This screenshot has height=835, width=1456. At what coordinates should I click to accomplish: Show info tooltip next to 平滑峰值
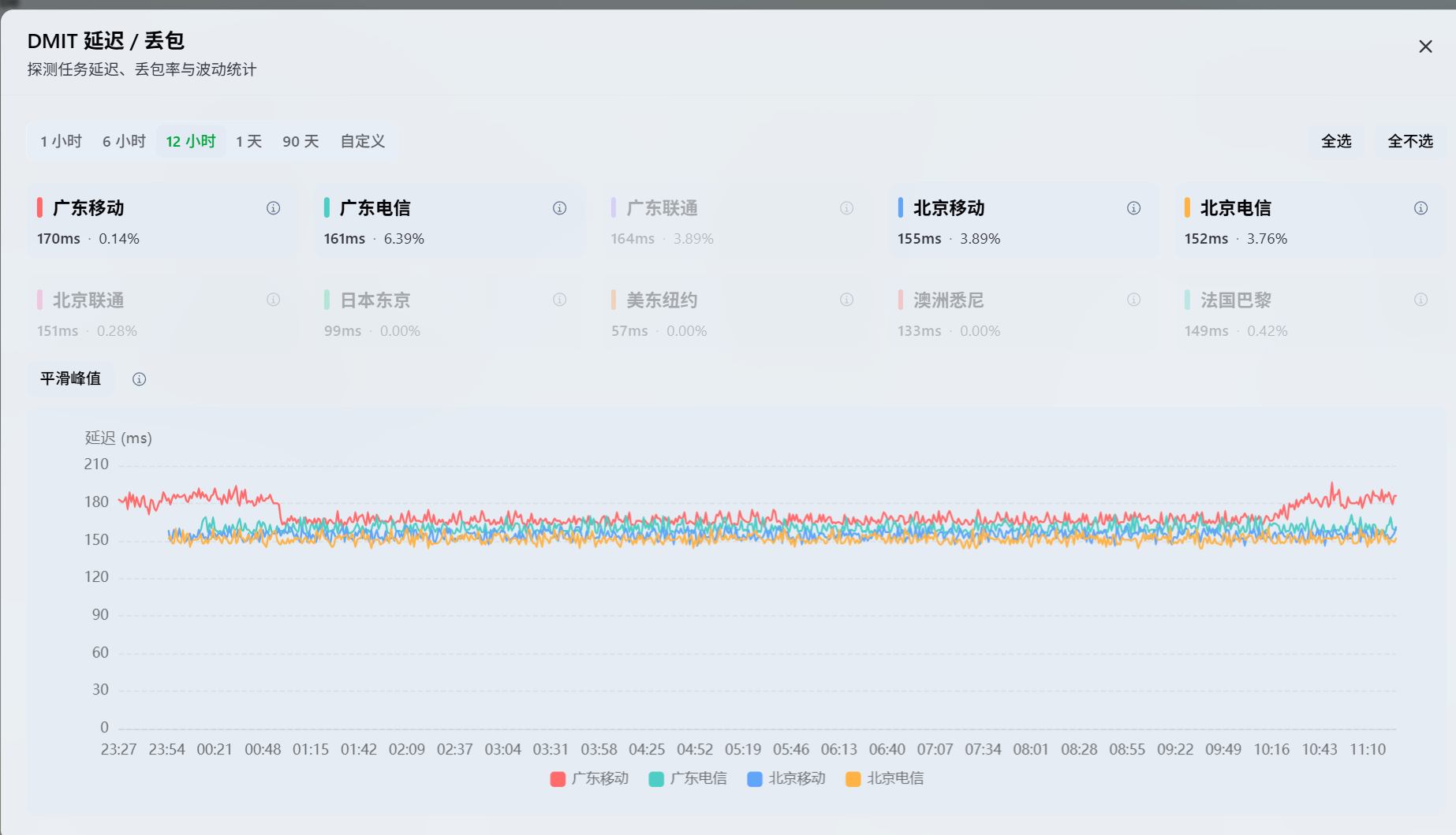pyautogui.click(x=139, y=379)
